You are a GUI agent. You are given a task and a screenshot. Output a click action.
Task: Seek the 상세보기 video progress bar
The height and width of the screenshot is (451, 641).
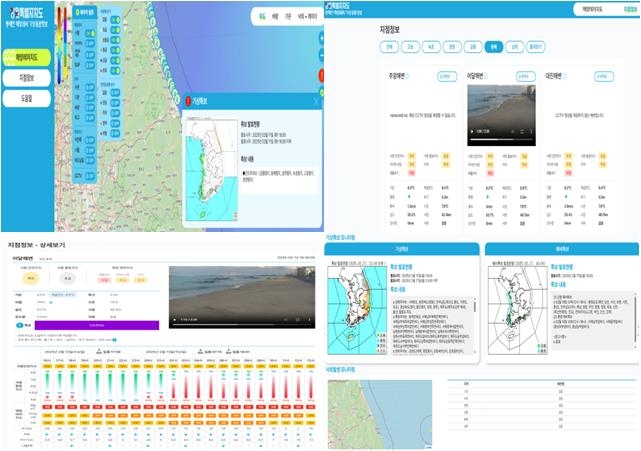(242, 325)
